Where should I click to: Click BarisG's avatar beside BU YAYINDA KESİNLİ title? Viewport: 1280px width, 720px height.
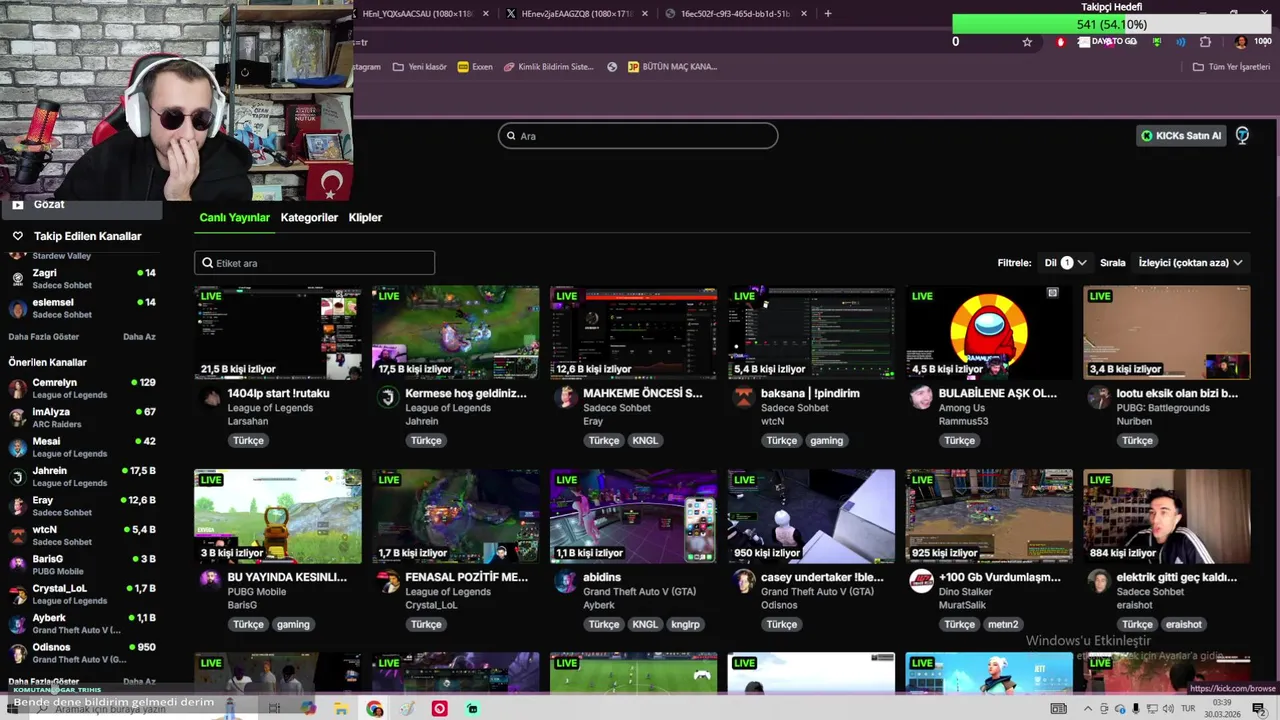tap(210, 581)
